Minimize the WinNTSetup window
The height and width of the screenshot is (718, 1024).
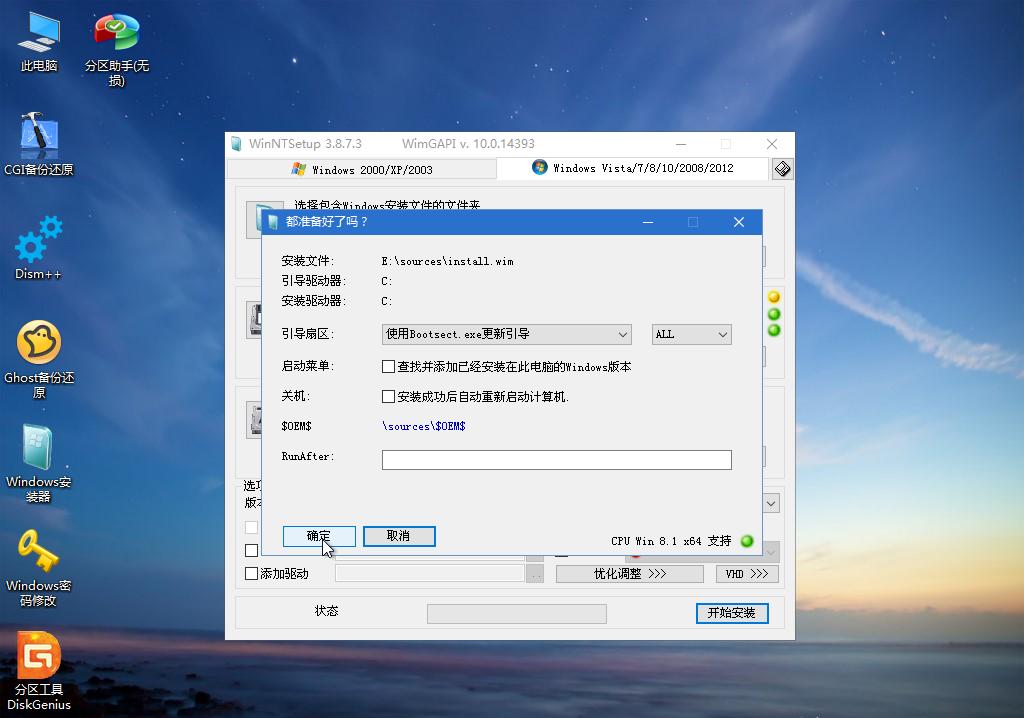681,144
